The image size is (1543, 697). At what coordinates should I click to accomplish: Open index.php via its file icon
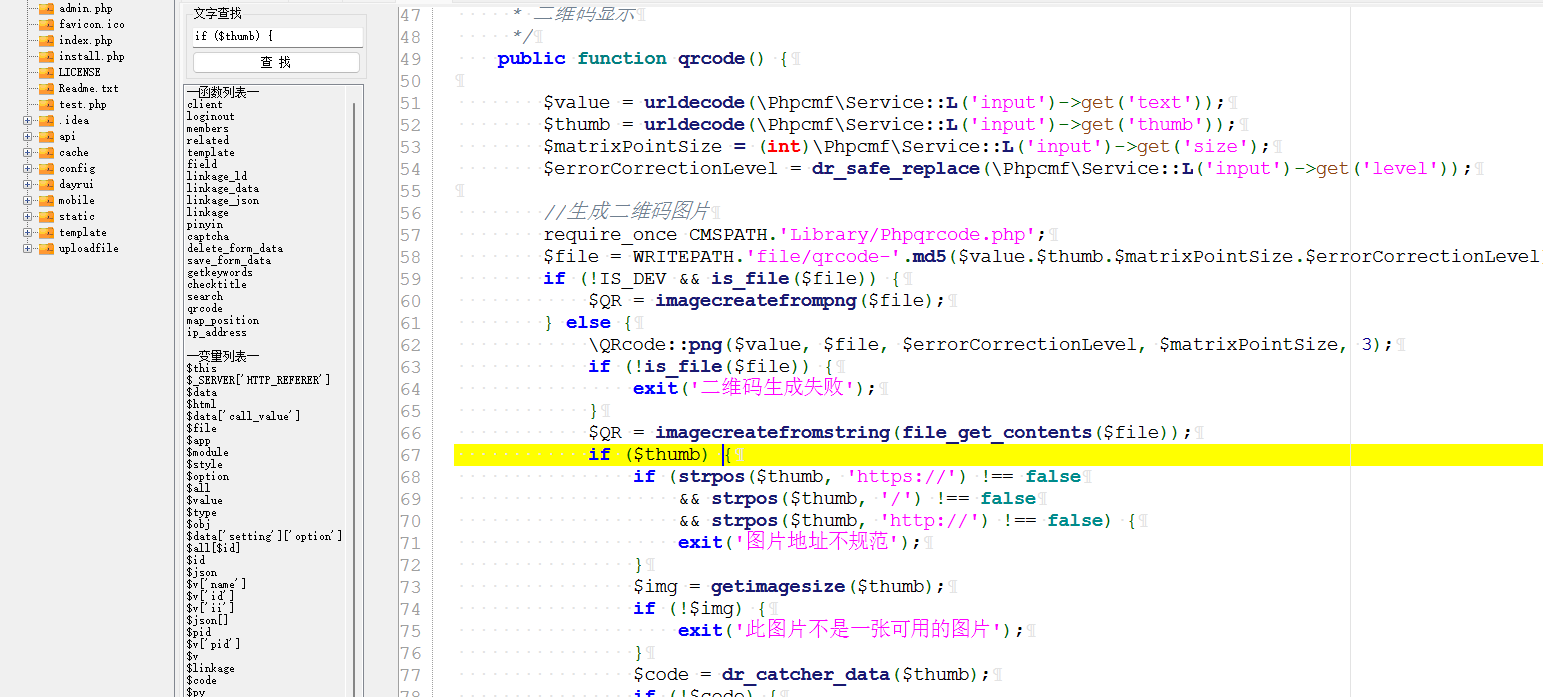[x=44, y=40]
